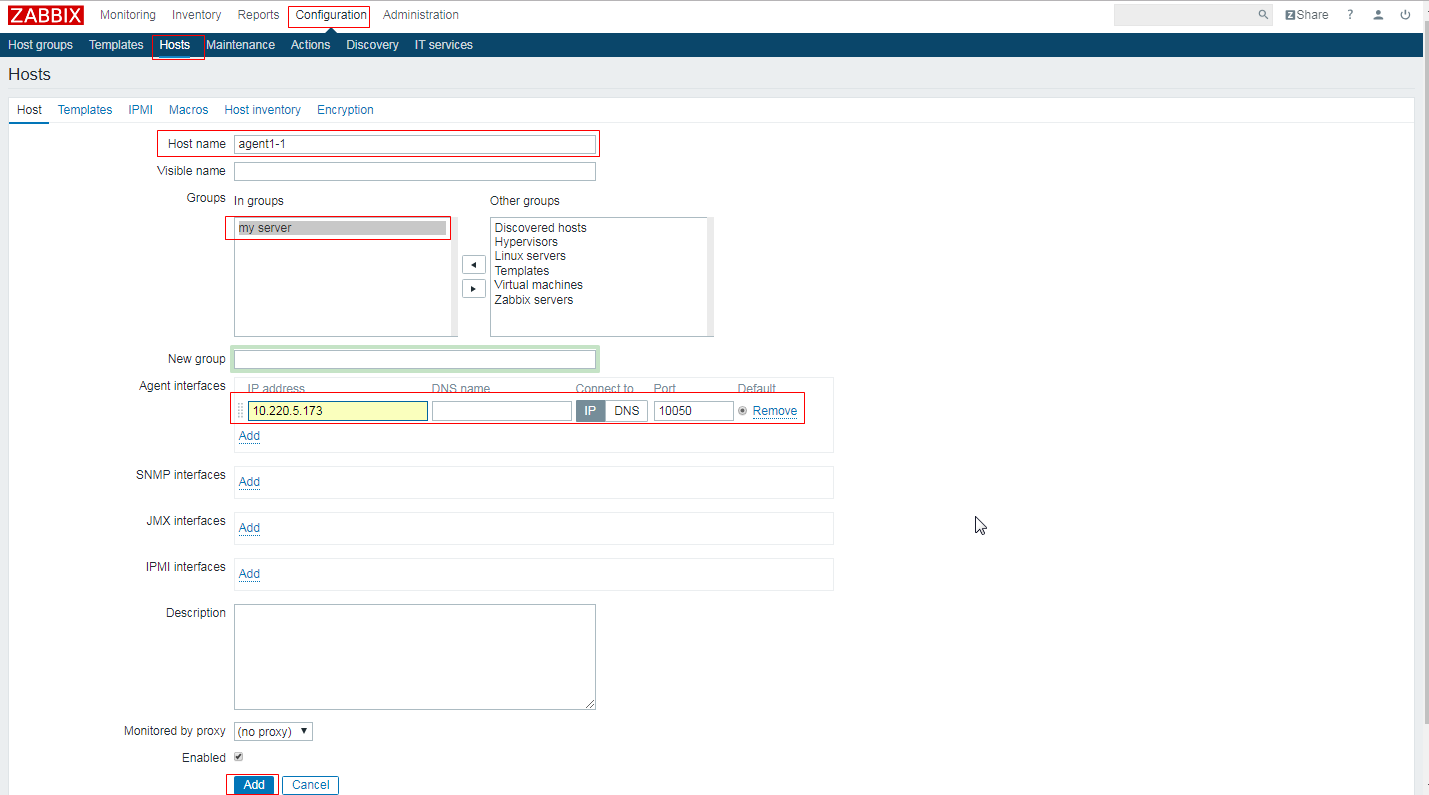The width and height of the screenshot is (1429, 795).
Task: Click the Host name field
Action: (415, 144)
